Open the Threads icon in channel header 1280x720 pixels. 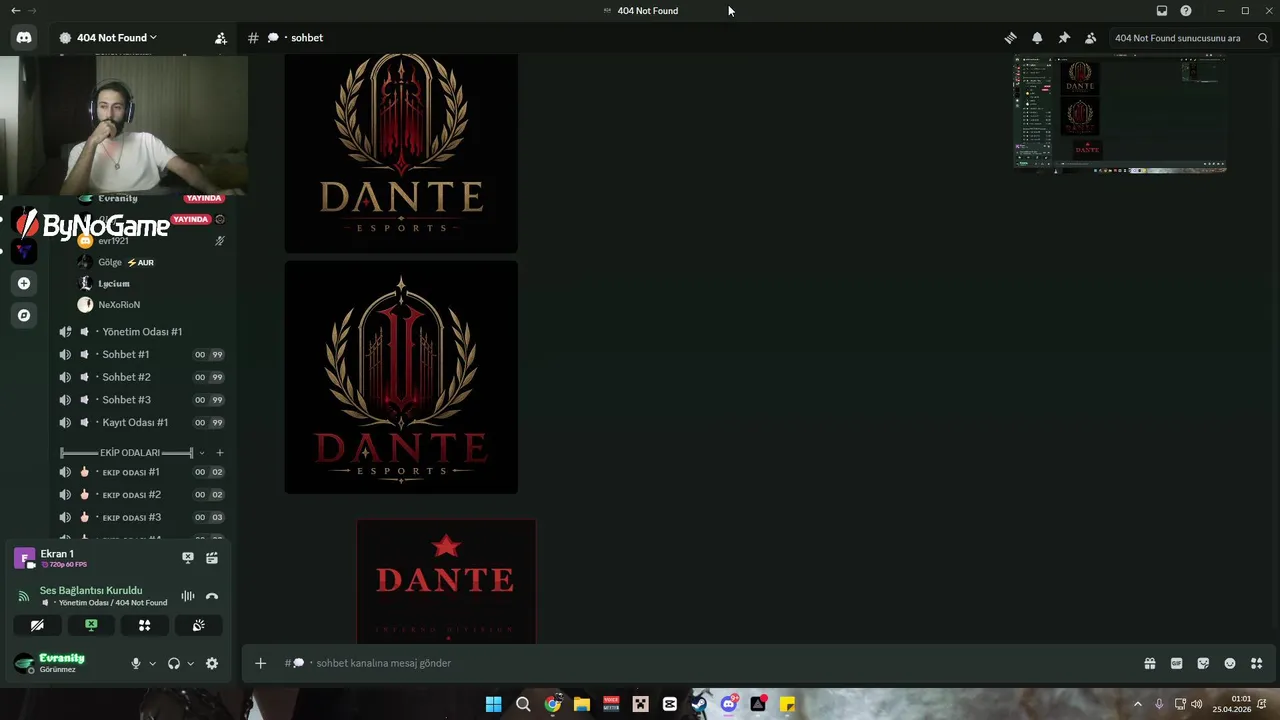click(x=1010, y=38)
